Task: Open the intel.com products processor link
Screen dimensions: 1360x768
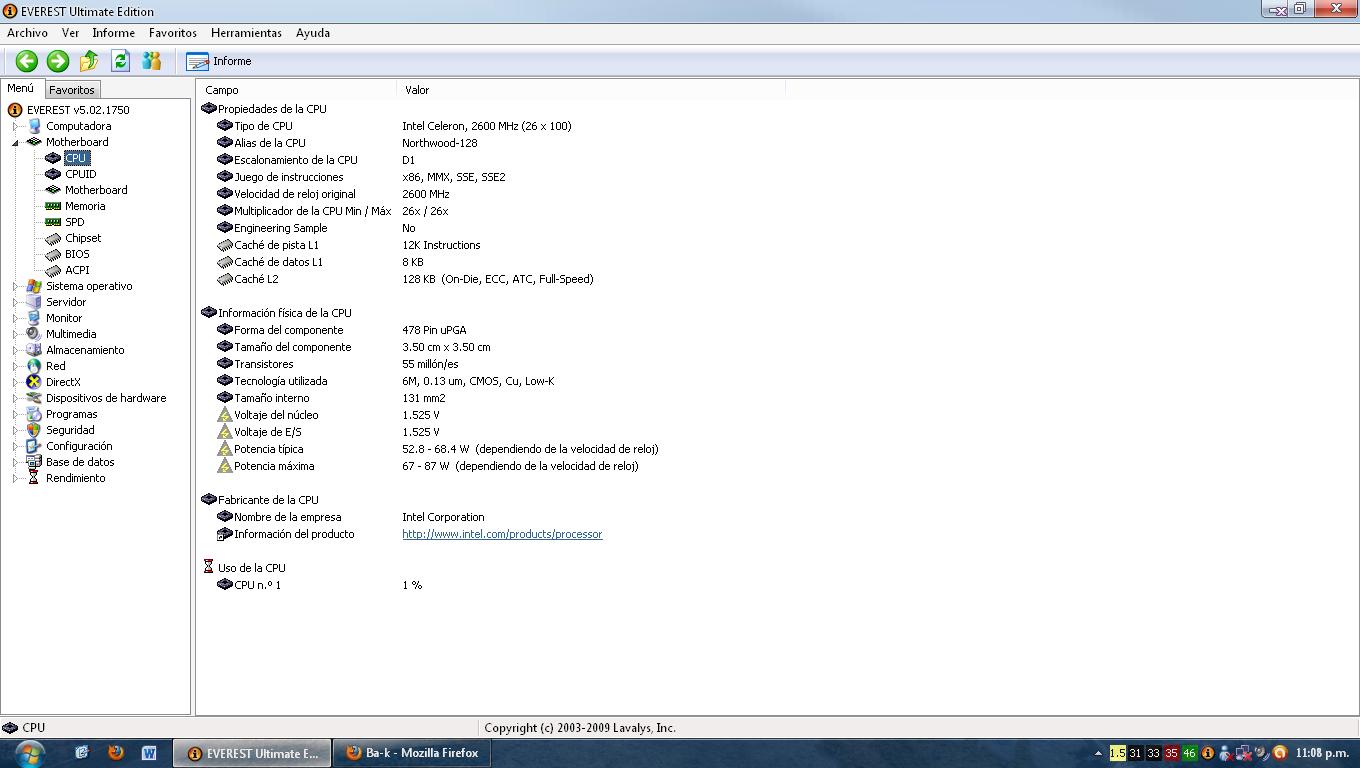Action: (502, 534)
